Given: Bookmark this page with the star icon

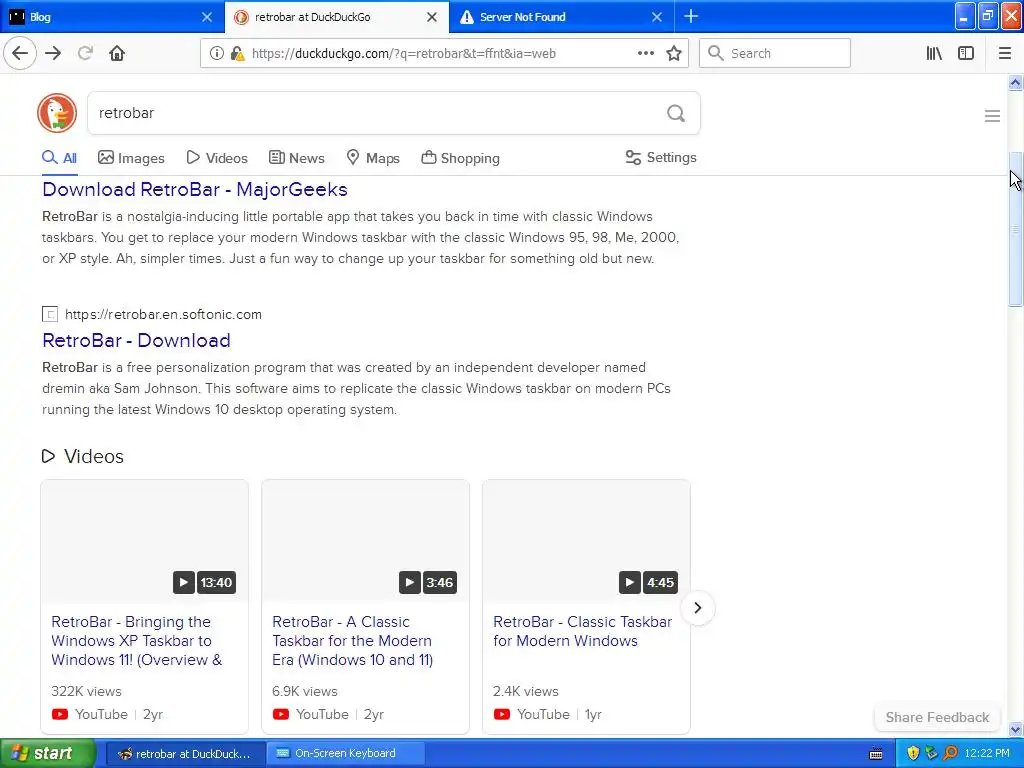Looking at the screenshot, I should click(674, 53).
